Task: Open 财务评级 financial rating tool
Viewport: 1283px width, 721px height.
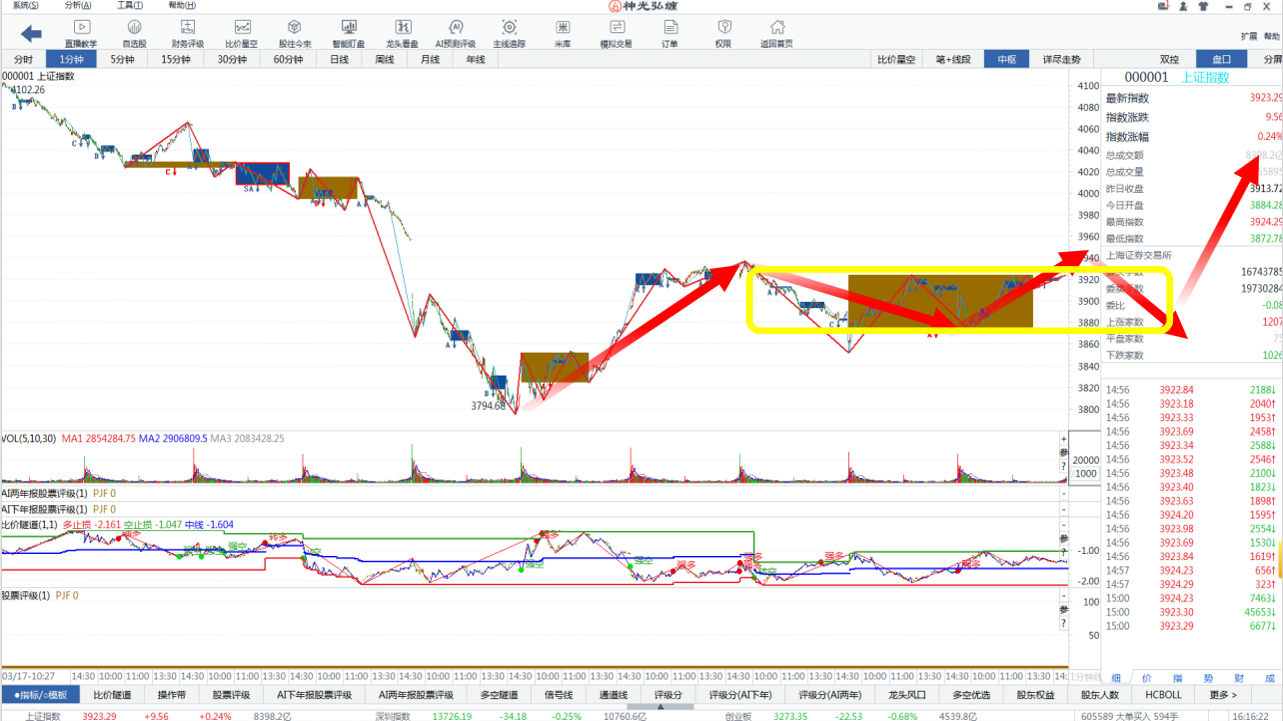Action: pyautogui.click(x=188, y=33)
